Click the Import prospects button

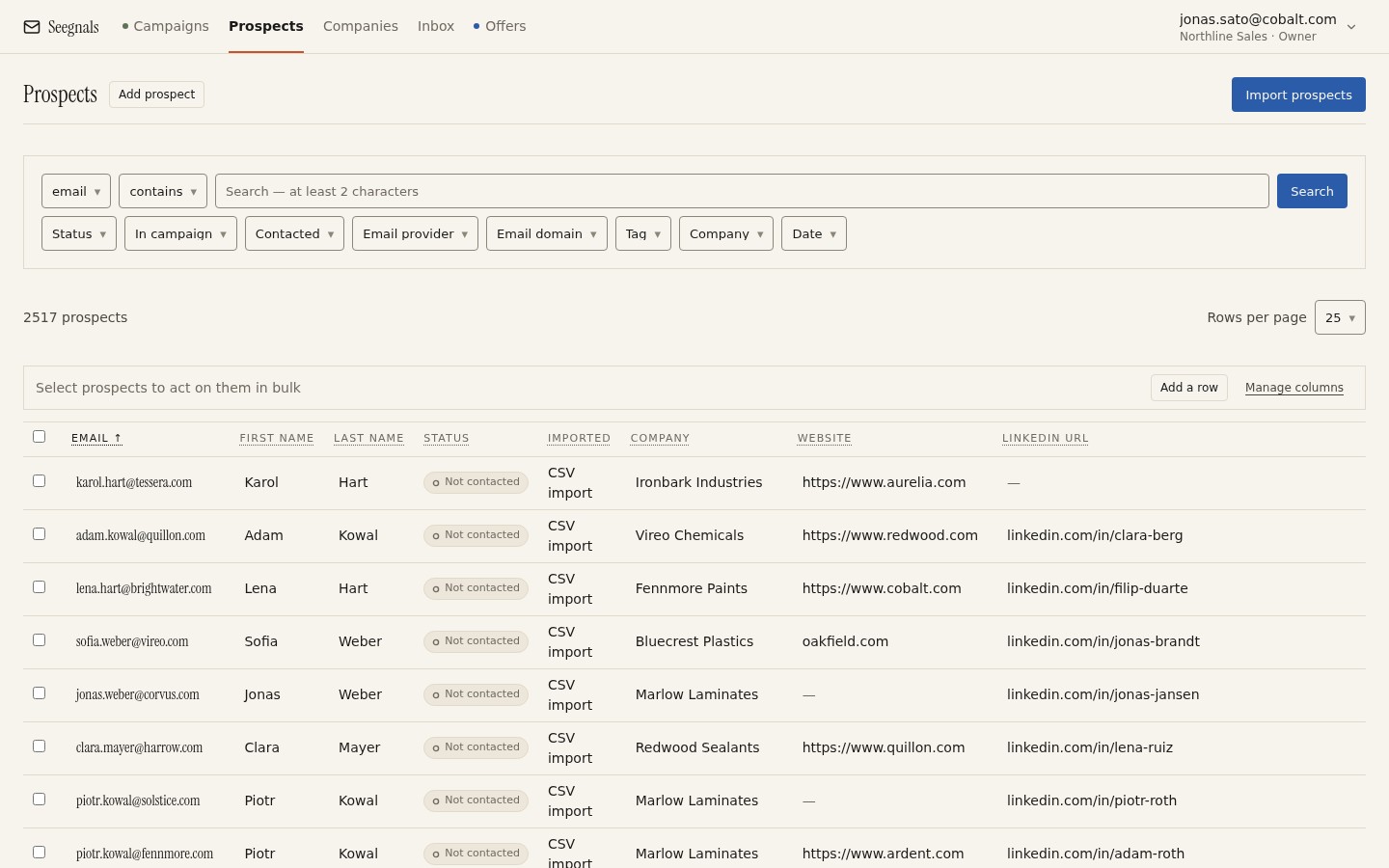[1298, 95]
